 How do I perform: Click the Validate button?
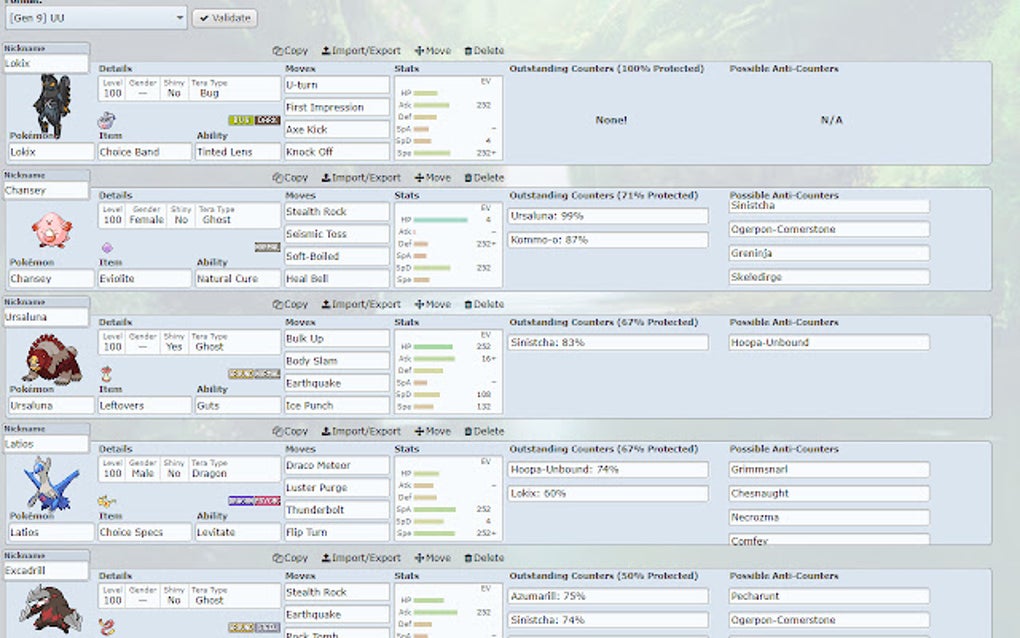[223, 17]
